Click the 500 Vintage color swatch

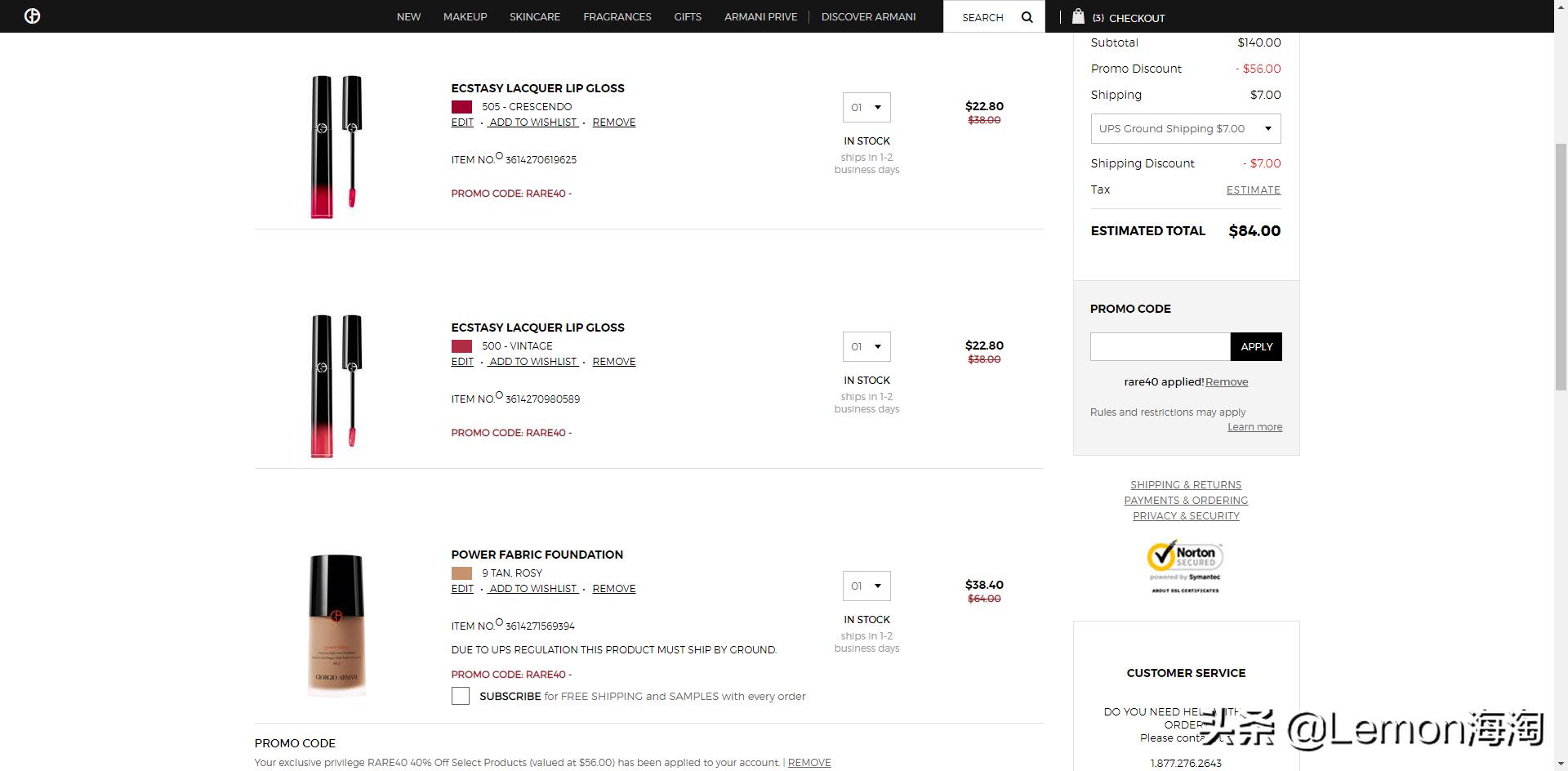[461, 346]
